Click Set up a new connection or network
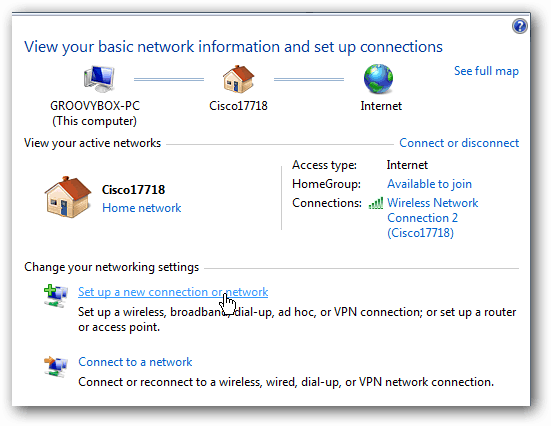 point(173,292)
